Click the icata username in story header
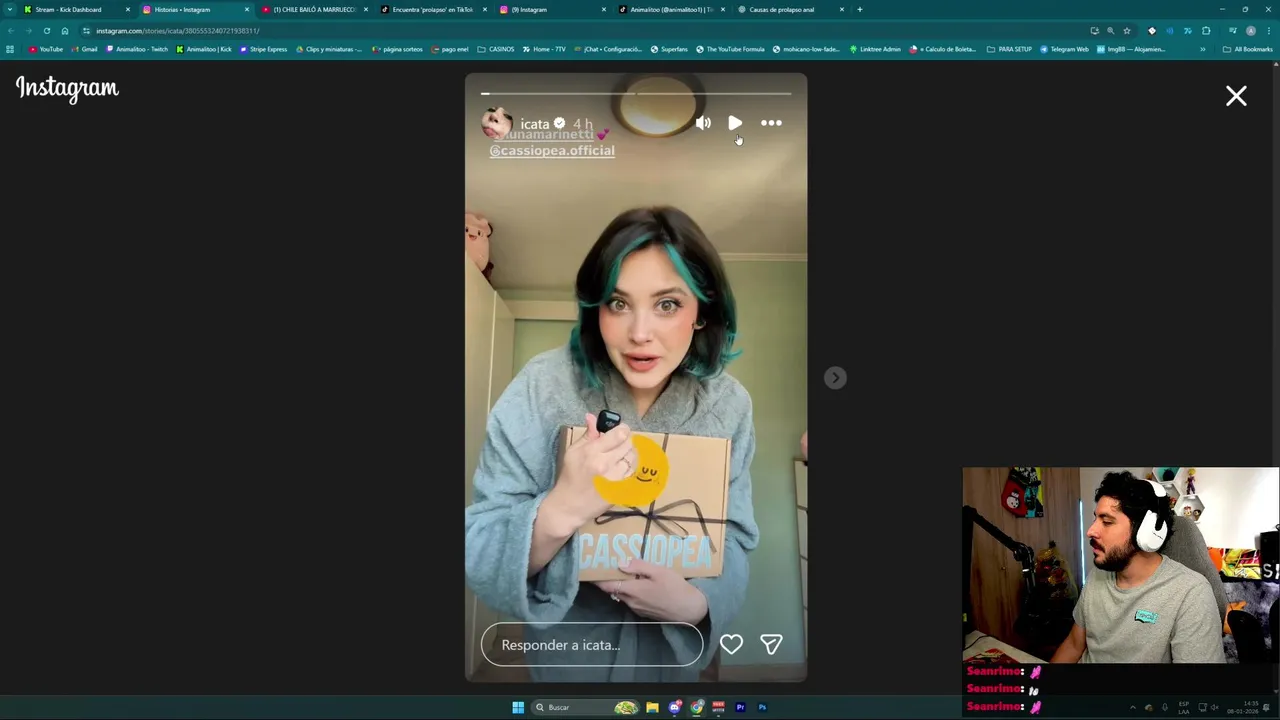Screen dimensions: 1280x720 pyautogui.click(x=535, y=124)
